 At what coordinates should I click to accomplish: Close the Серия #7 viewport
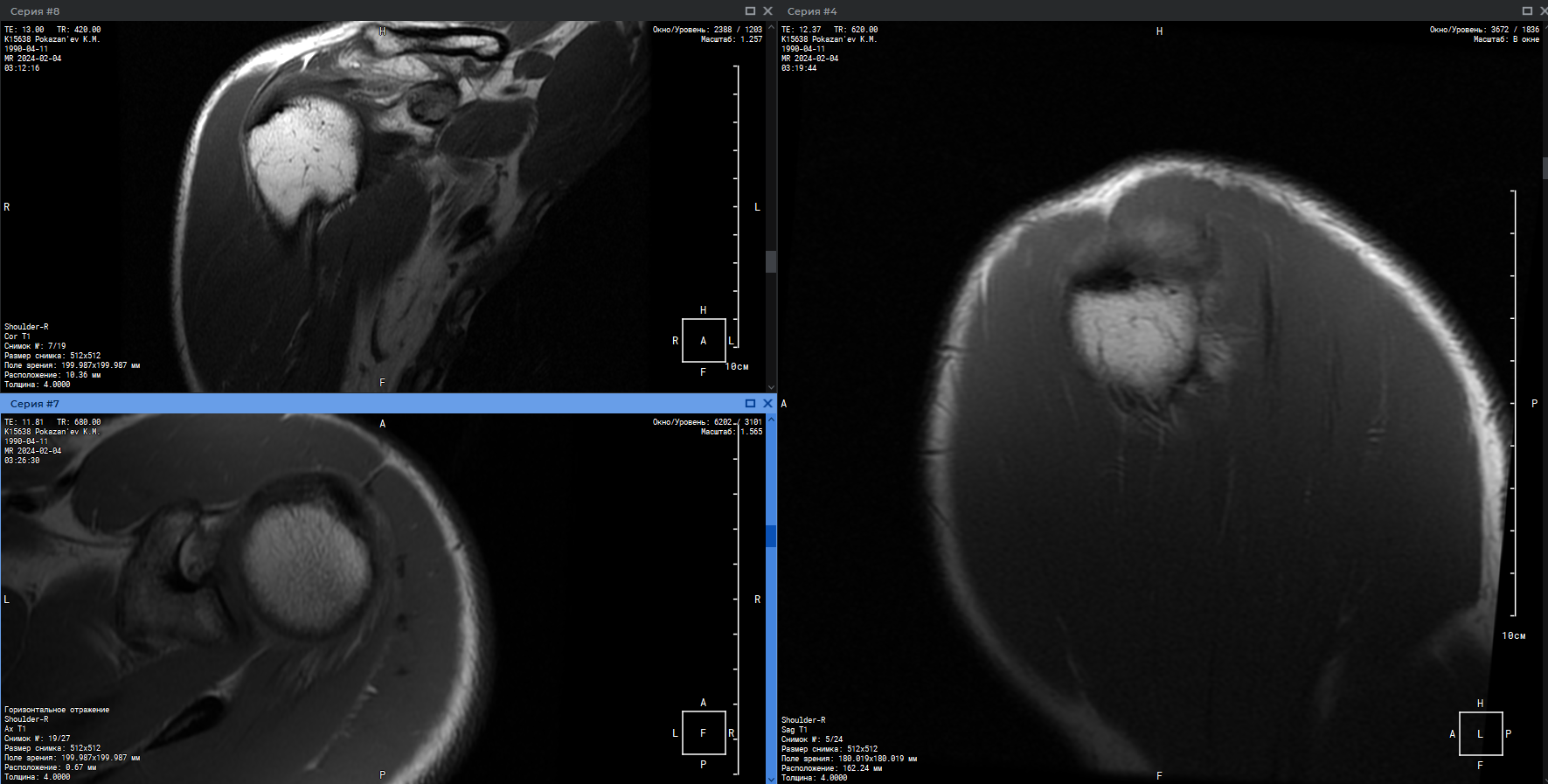point(767,403)
